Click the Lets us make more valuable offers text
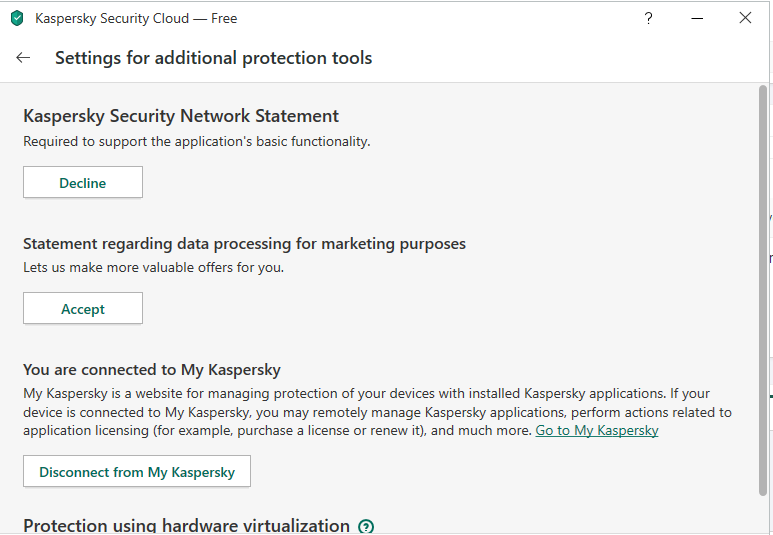 [153, 267]
